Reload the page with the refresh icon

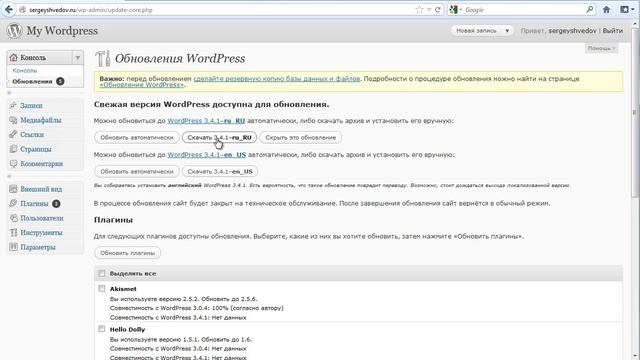(x=438, y=10)
